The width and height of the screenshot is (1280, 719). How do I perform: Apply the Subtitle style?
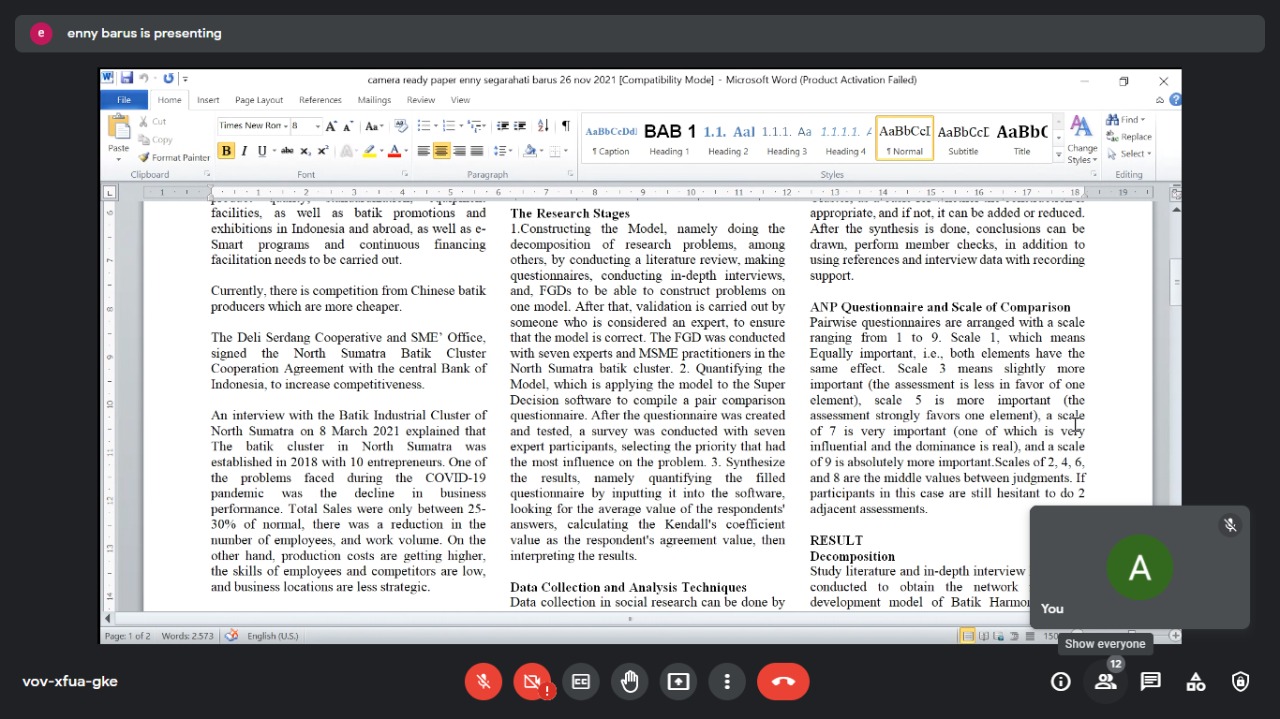coord(963,139)
